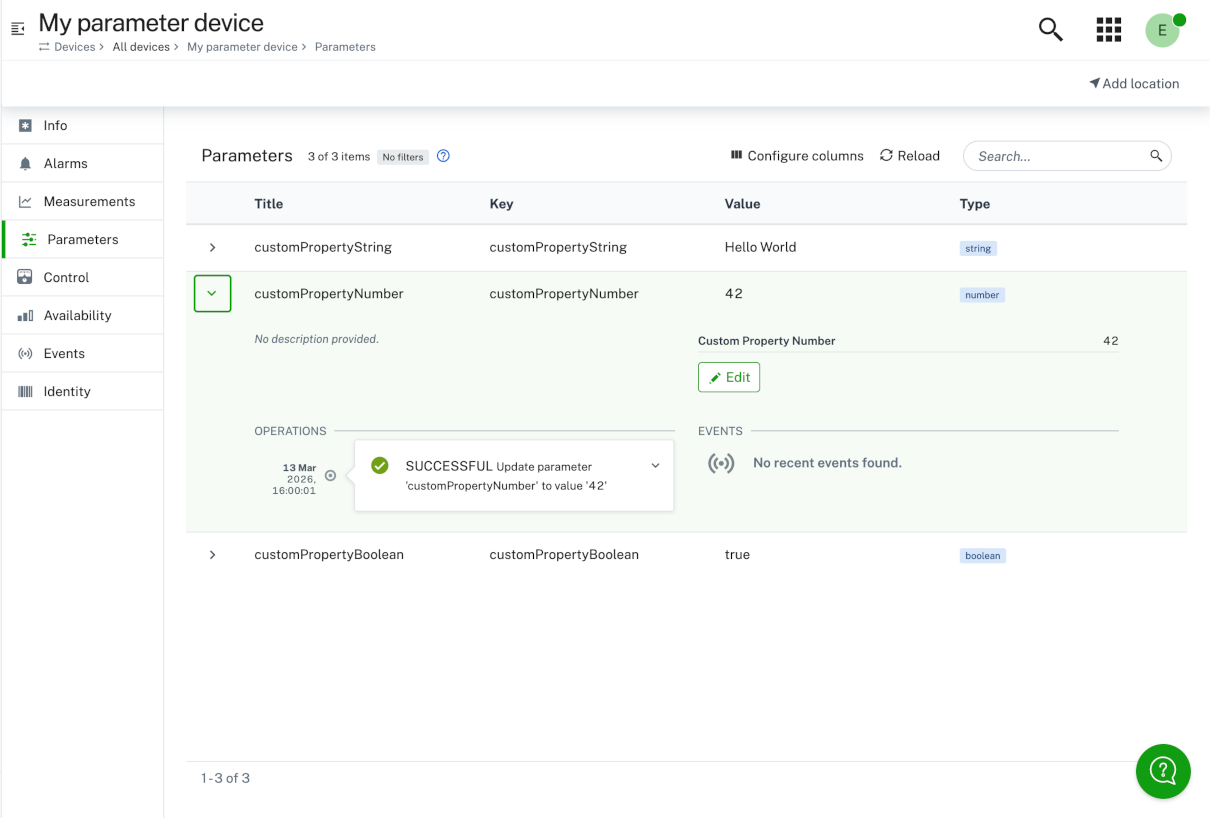Click Edit for Custom Property Number
This screenshot has width=1210, height=818.
(x=729, y=377)
